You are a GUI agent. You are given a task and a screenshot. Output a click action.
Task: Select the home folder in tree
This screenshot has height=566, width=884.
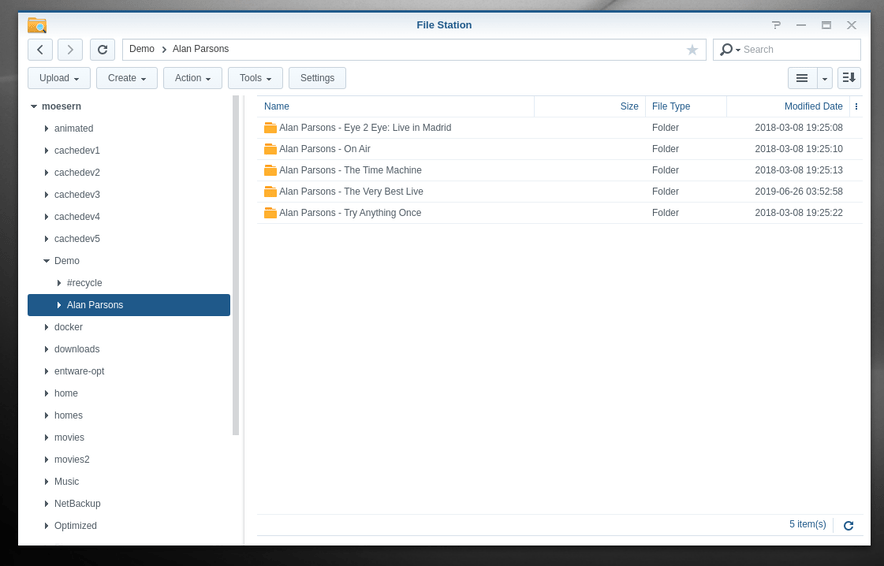pos(66,393)
